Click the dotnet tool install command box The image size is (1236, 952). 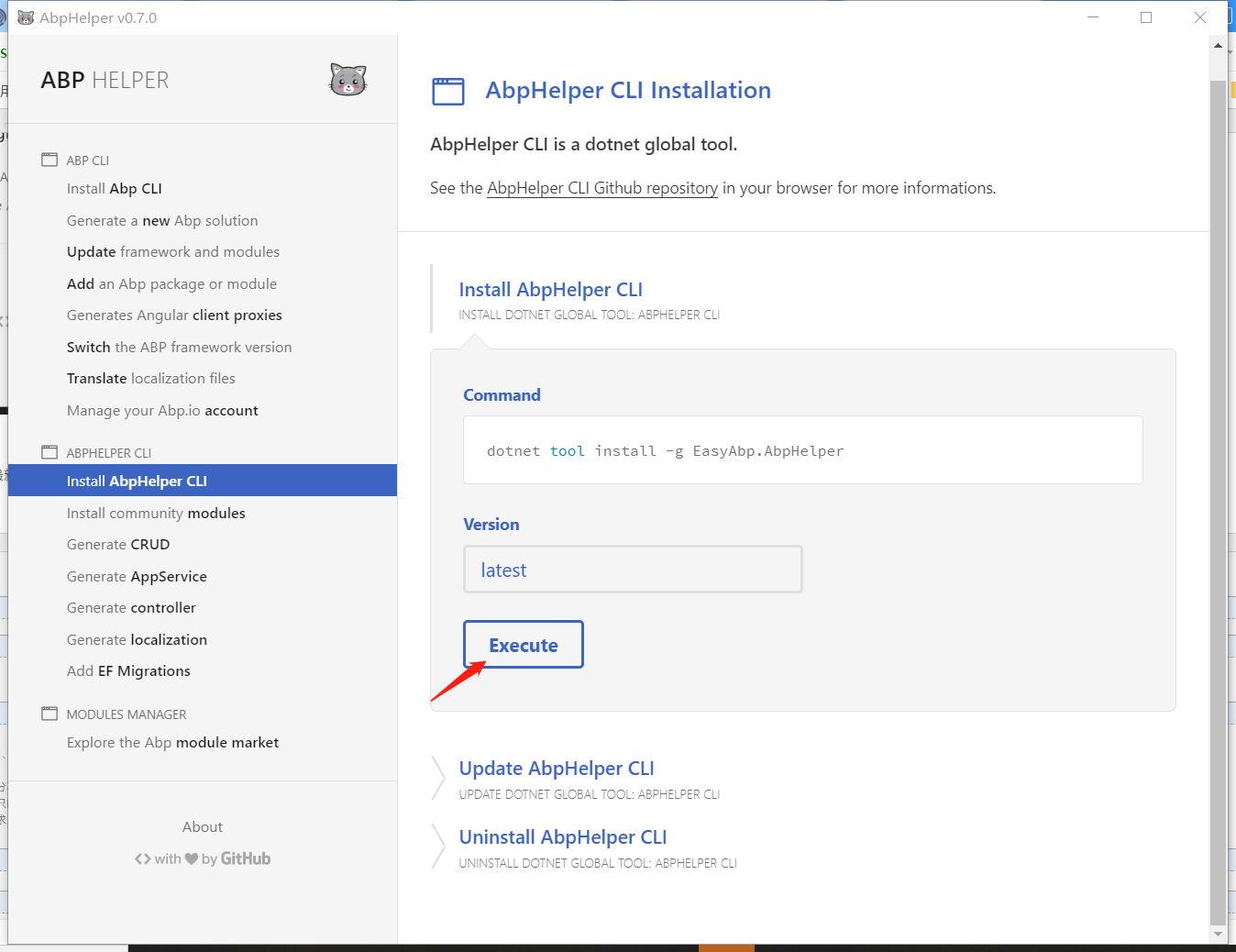coord(803,450)
